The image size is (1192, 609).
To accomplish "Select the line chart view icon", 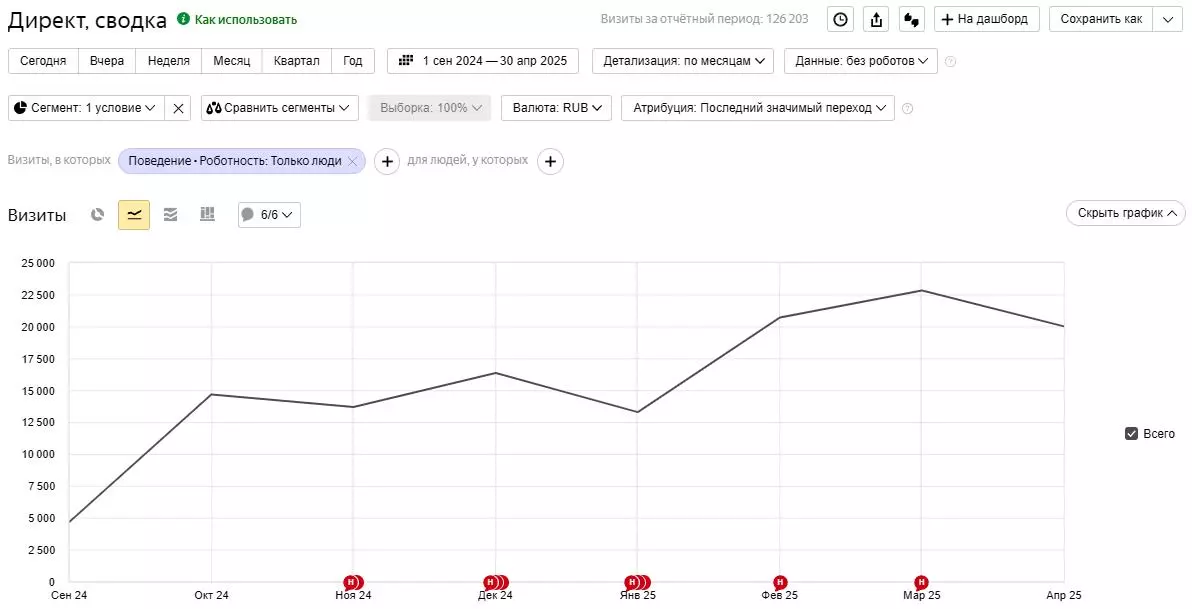I will pos(134,214).
